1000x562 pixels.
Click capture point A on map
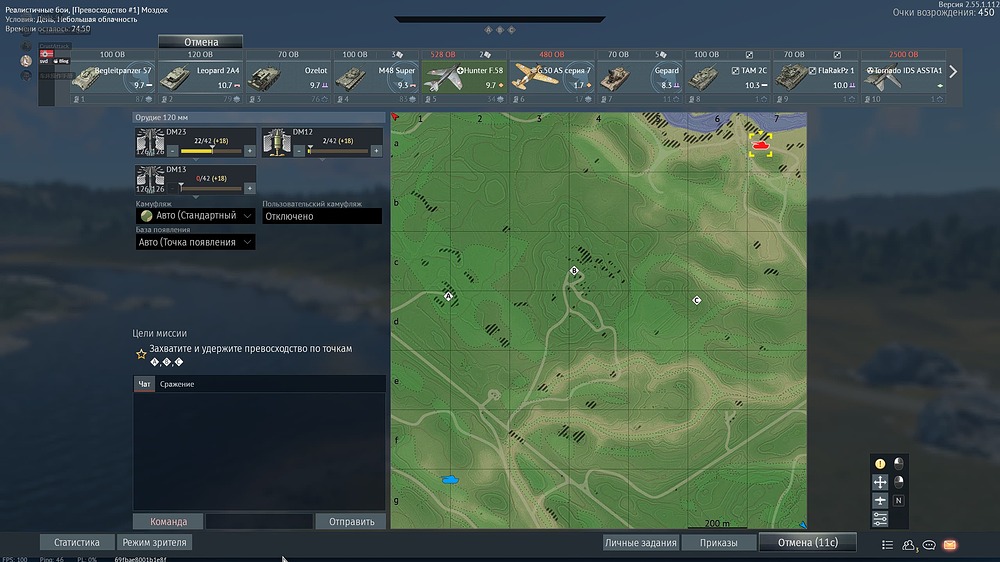click(448, 296)
